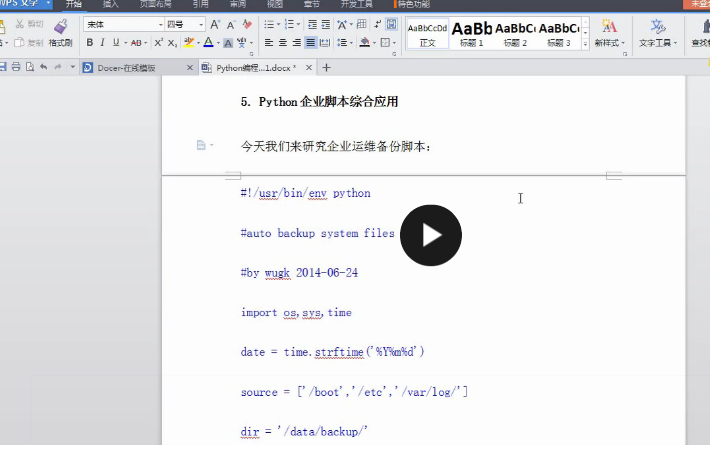Apply subscript formatting

pos(173,43)
